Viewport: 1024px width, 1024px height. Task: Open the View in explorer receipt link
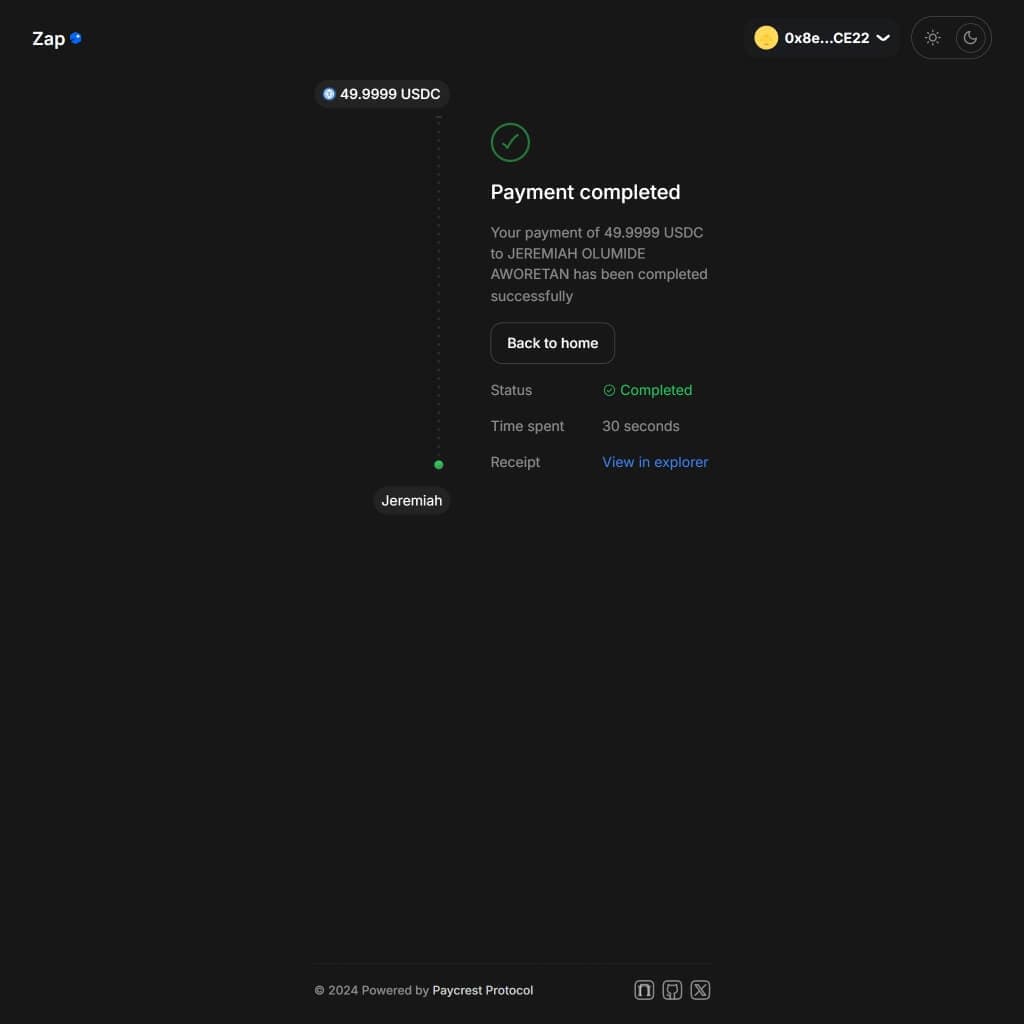(655, 461)
